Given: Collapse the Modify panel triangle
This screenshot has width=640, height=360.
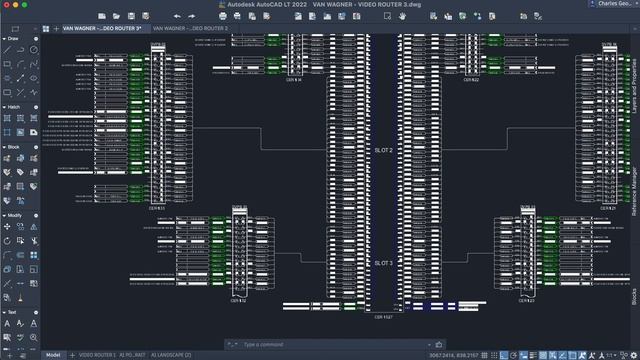Looking at the screenshot, I should point(4,215).
